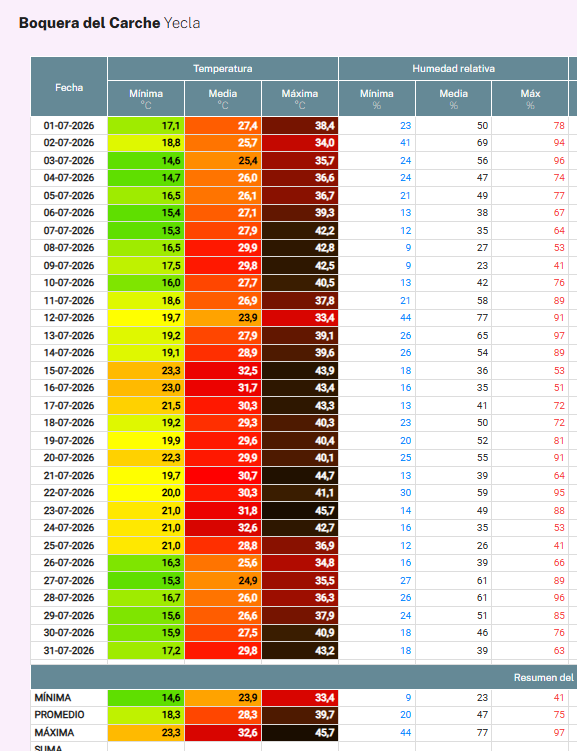Image resolution: width=577 pixels, height=751 pixels.
Task: Click the Temperatura group header
Action: tap(223, 68)
